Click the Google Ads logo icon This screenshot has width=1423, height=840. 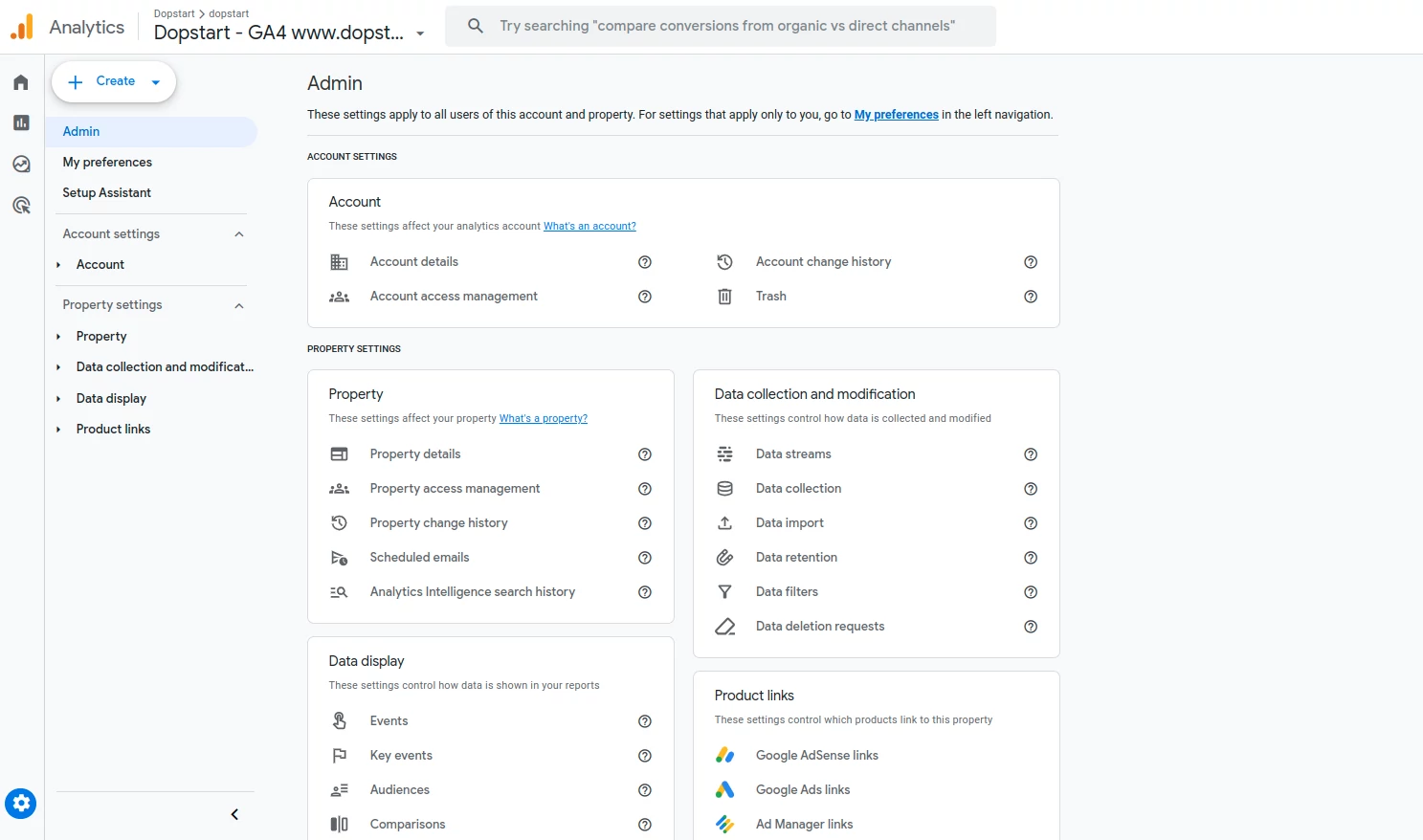pyautogui.click(x=725, y=790)
